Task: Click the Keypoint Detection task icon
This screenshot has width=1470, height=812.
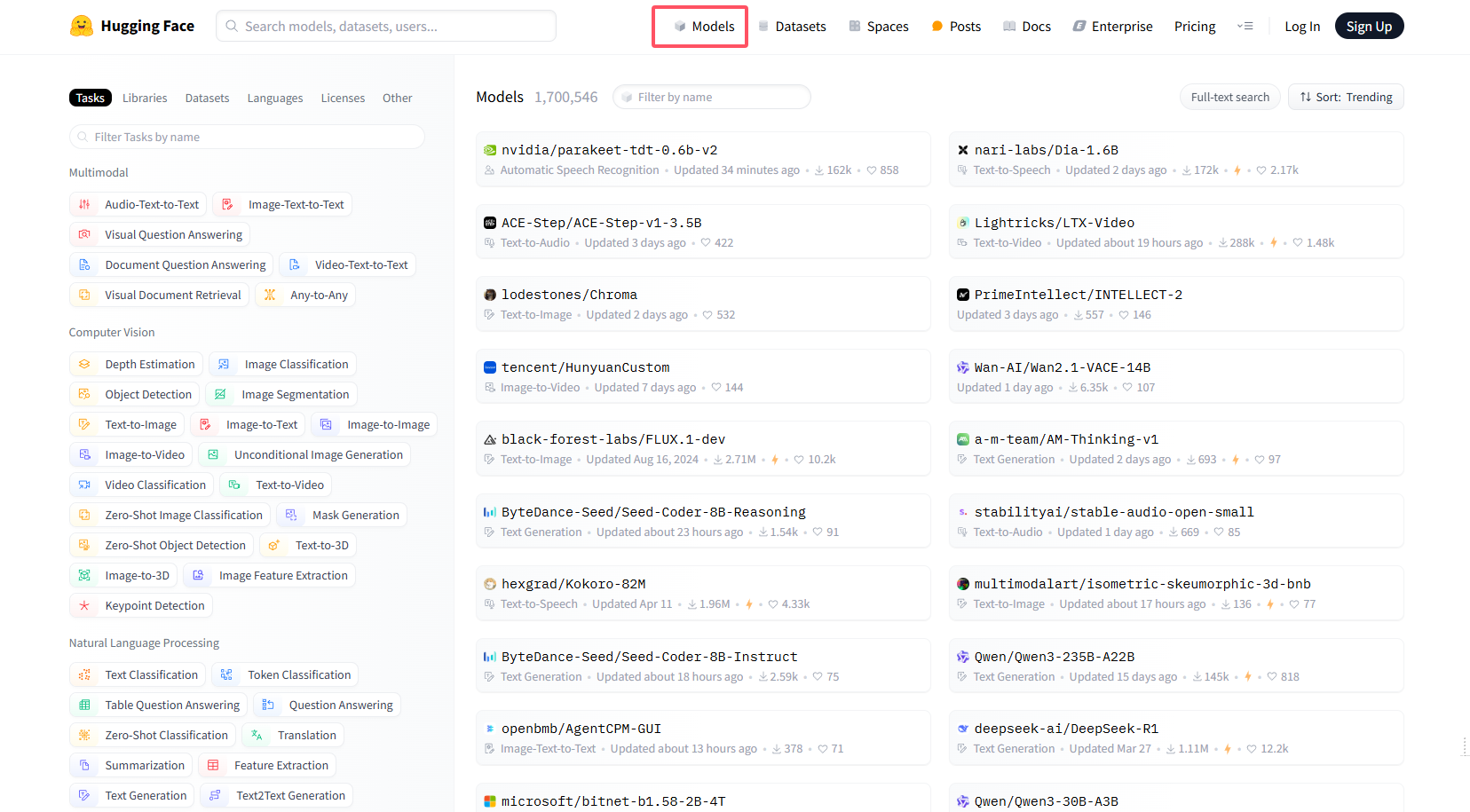Action: pyautogui.click(x=84, y=605)
